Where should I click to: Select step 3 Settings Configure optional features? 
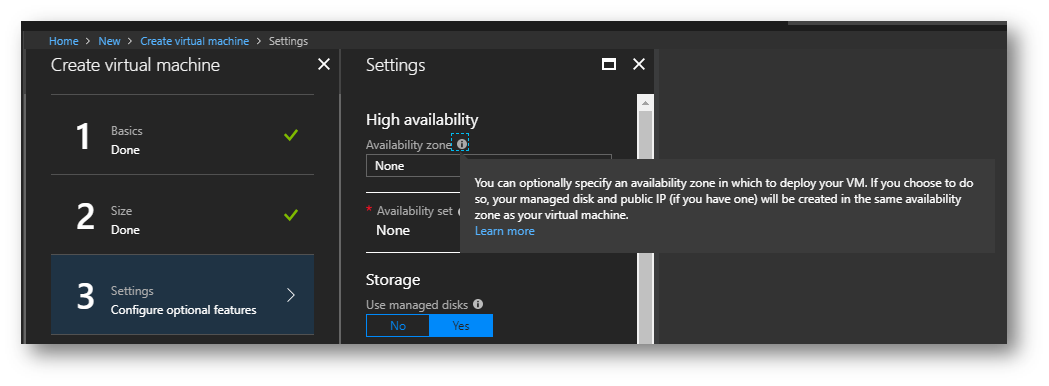[182, 294]
